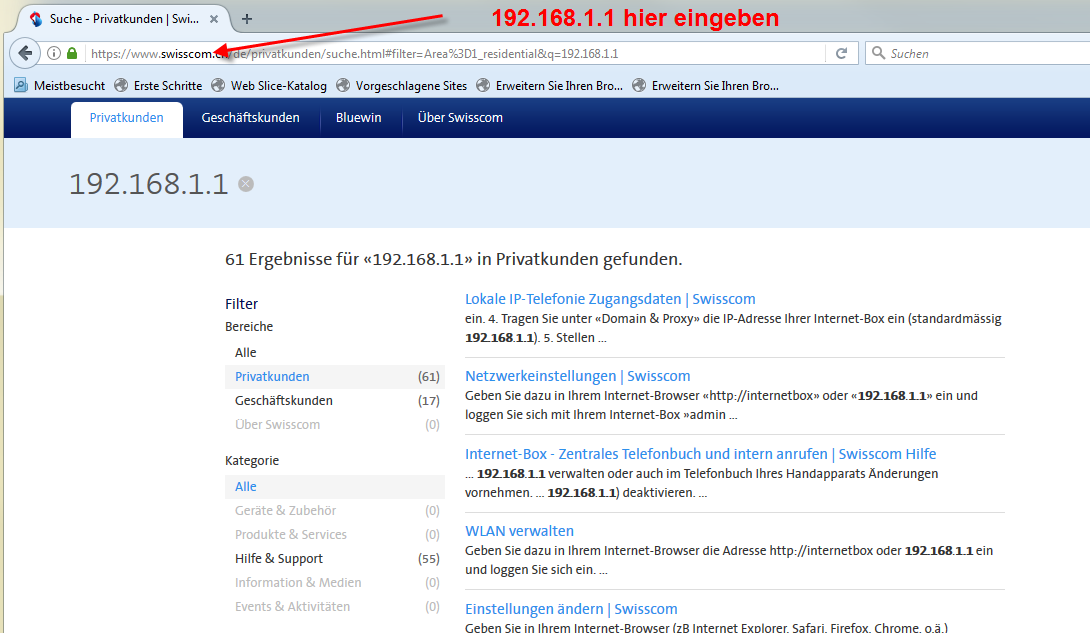Click the browser back arrow button
The height and width of the screenshot is (633, 1090).
[24, 53]
